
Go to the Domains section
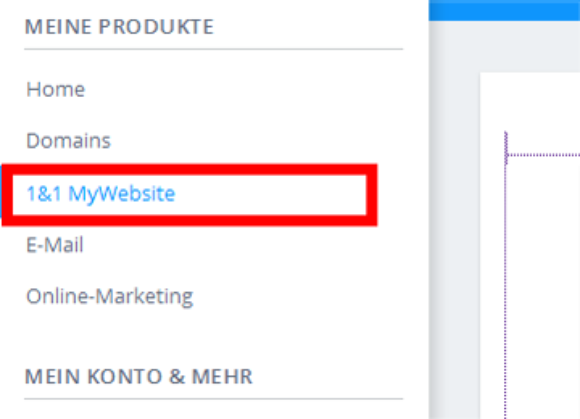[68, 141]
